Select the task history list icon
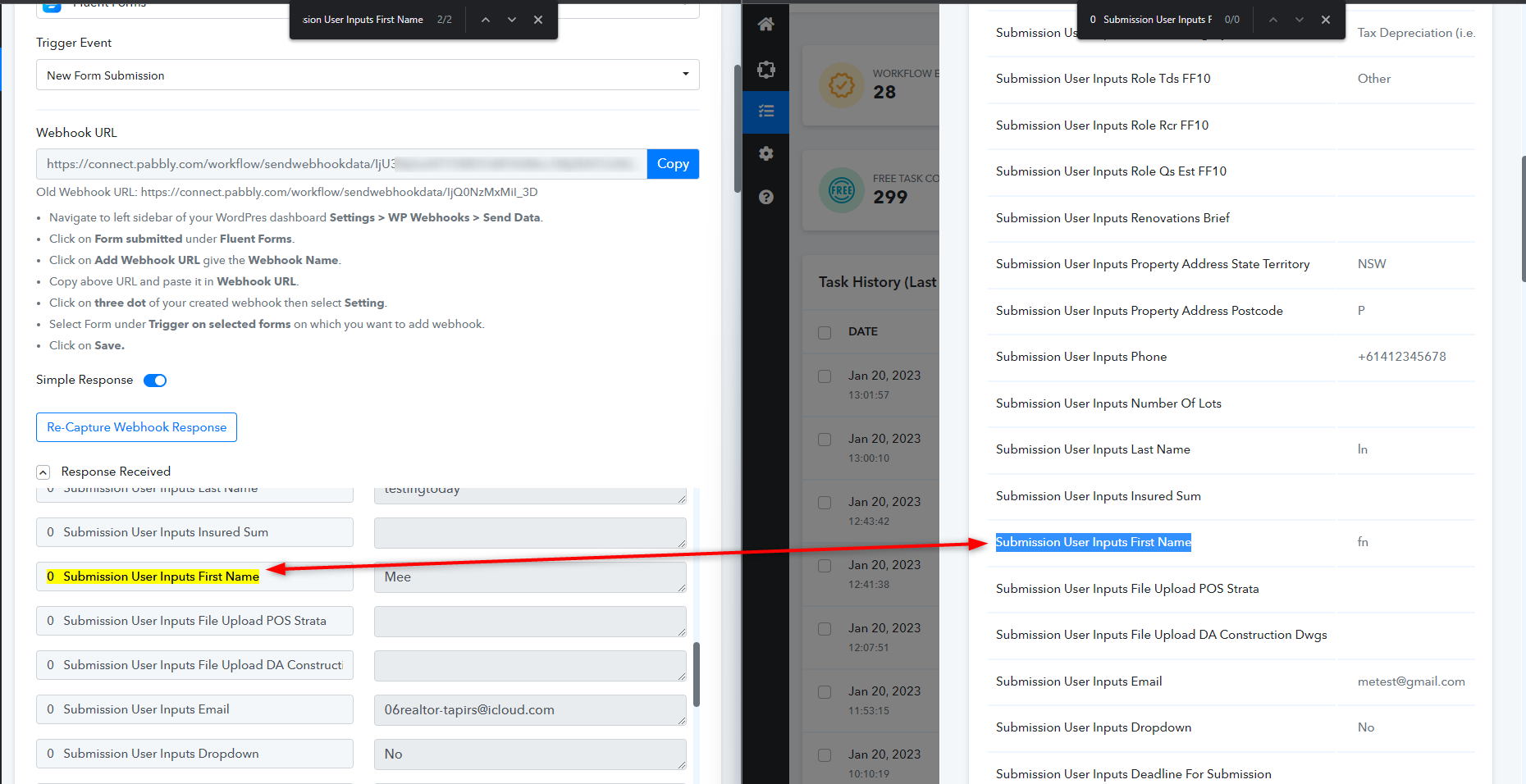The width and height of the screenshot is (1526, 784). click(765, 112)
